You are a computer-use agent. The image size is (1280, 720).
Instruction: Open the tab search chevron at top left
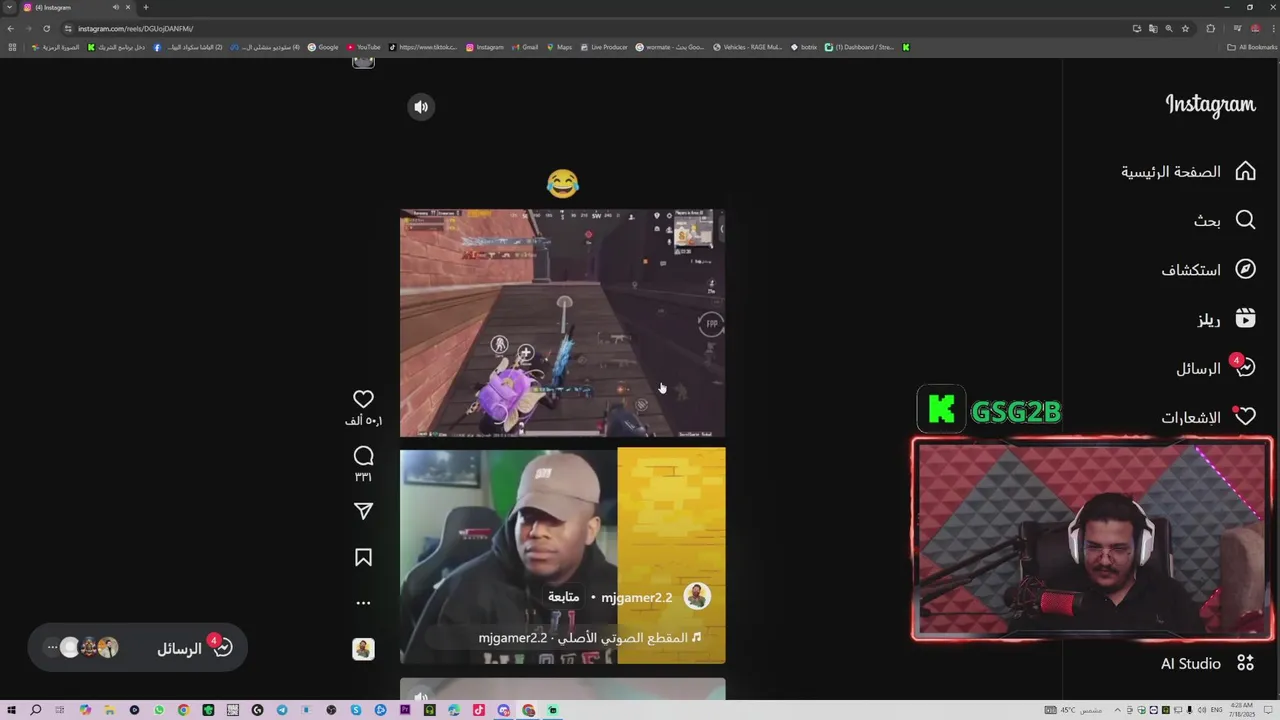pos(9,7)
